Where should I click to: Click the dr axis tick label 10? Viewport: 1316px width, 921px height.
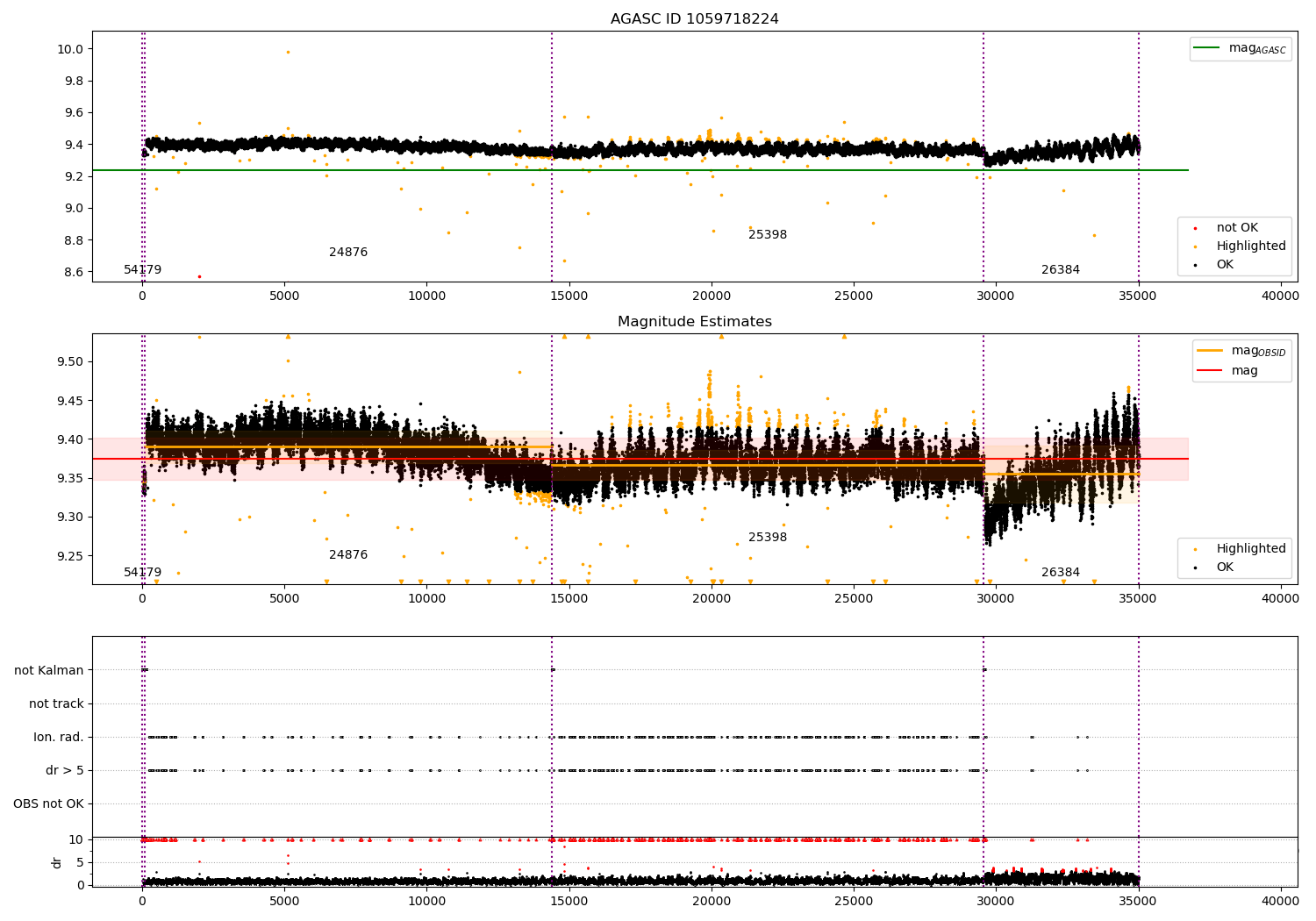76,839
